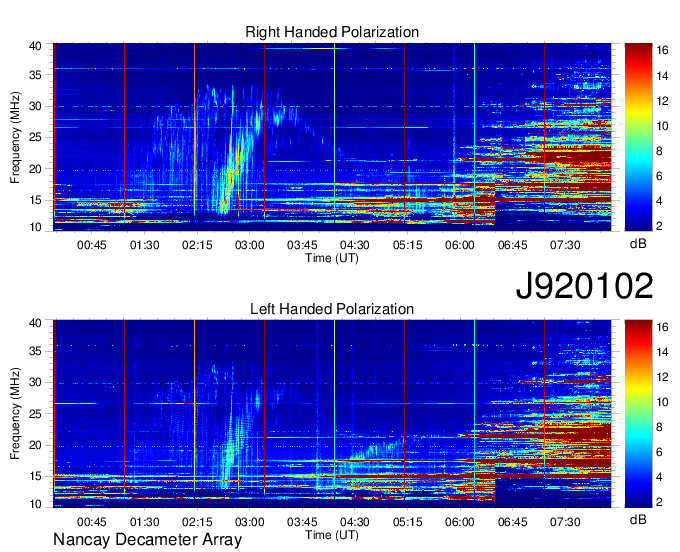
Task: Click the 01:30 time tick on the left-handed plot
Action: (144, 522)
